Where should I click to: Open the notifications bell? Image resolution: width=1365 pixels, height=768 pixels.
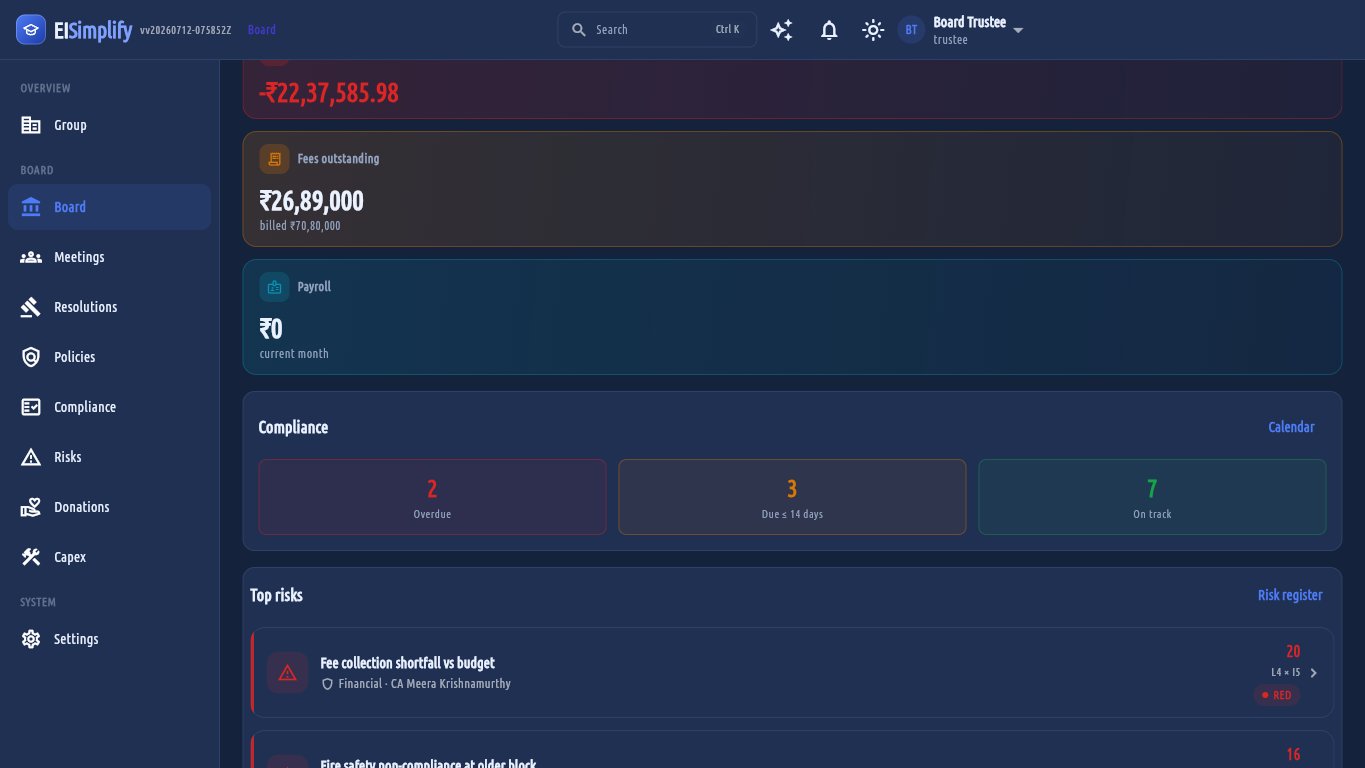coord(829,30)
